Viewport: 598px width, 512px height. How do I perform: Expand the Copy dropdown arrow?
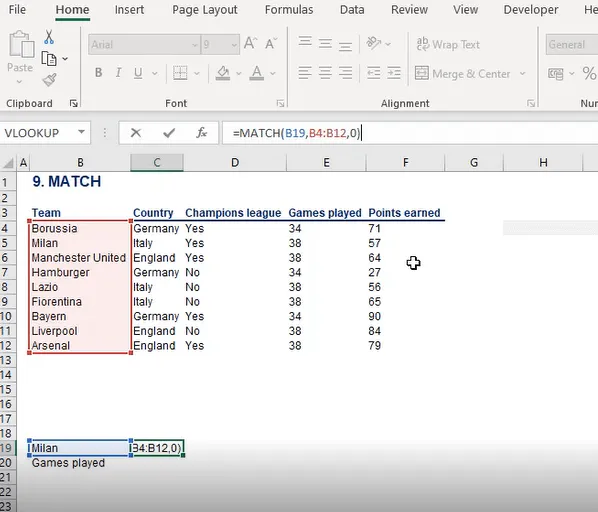65,59
